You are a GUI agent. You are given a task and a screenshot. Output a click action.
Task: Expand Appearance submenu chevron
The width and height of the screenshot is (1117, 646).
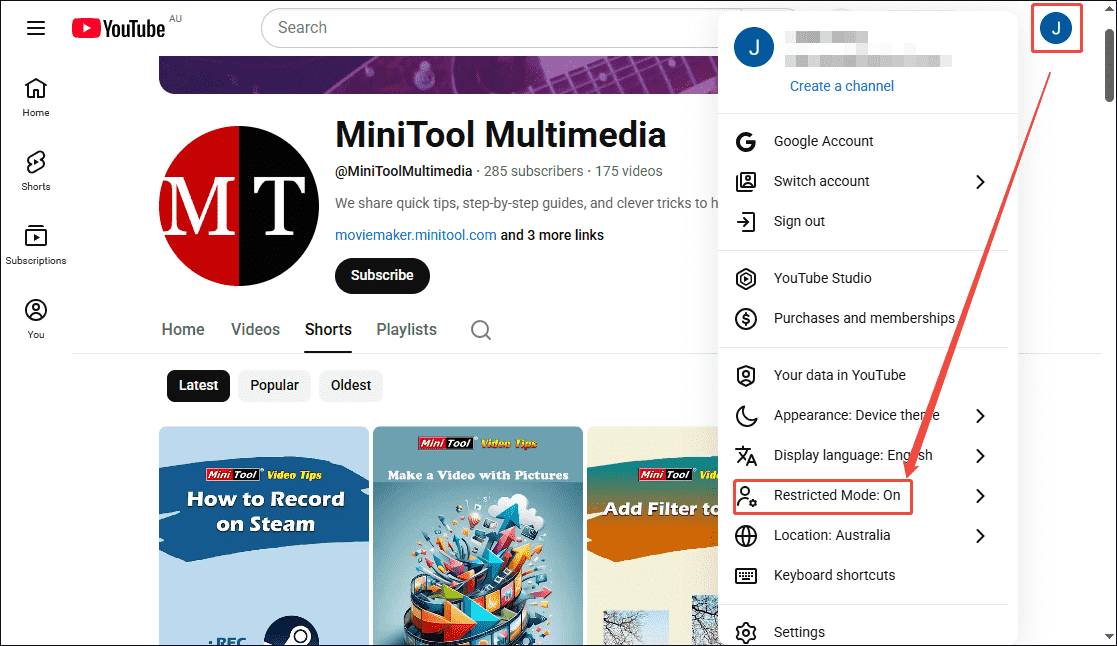click(x=980, y=415)
